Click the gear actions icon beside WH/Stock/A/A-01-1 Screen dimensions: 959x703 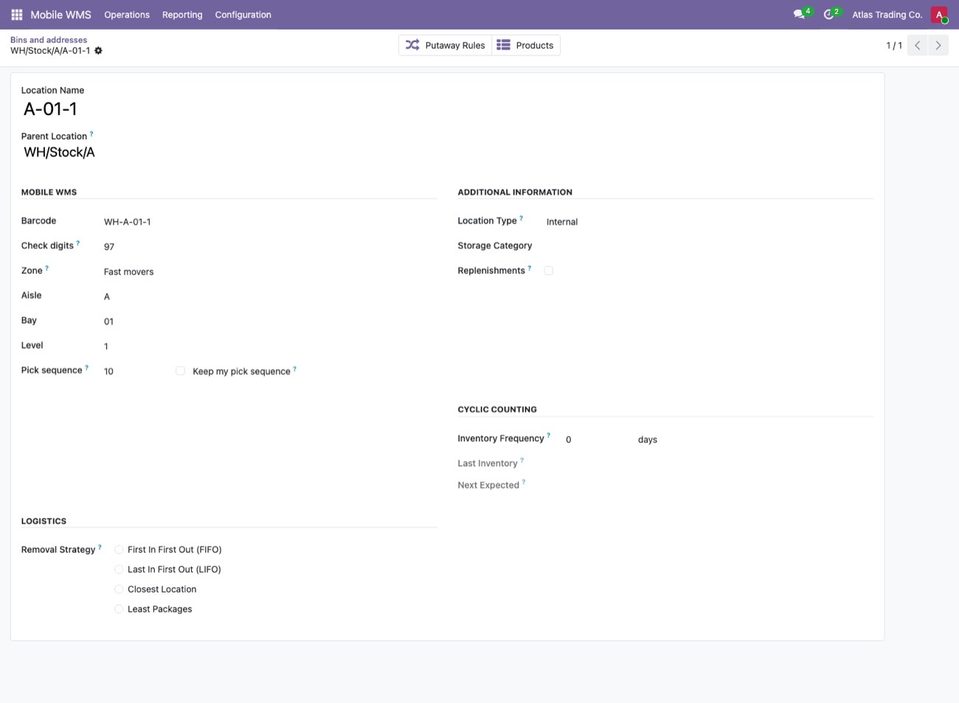[x=98, y=51]
